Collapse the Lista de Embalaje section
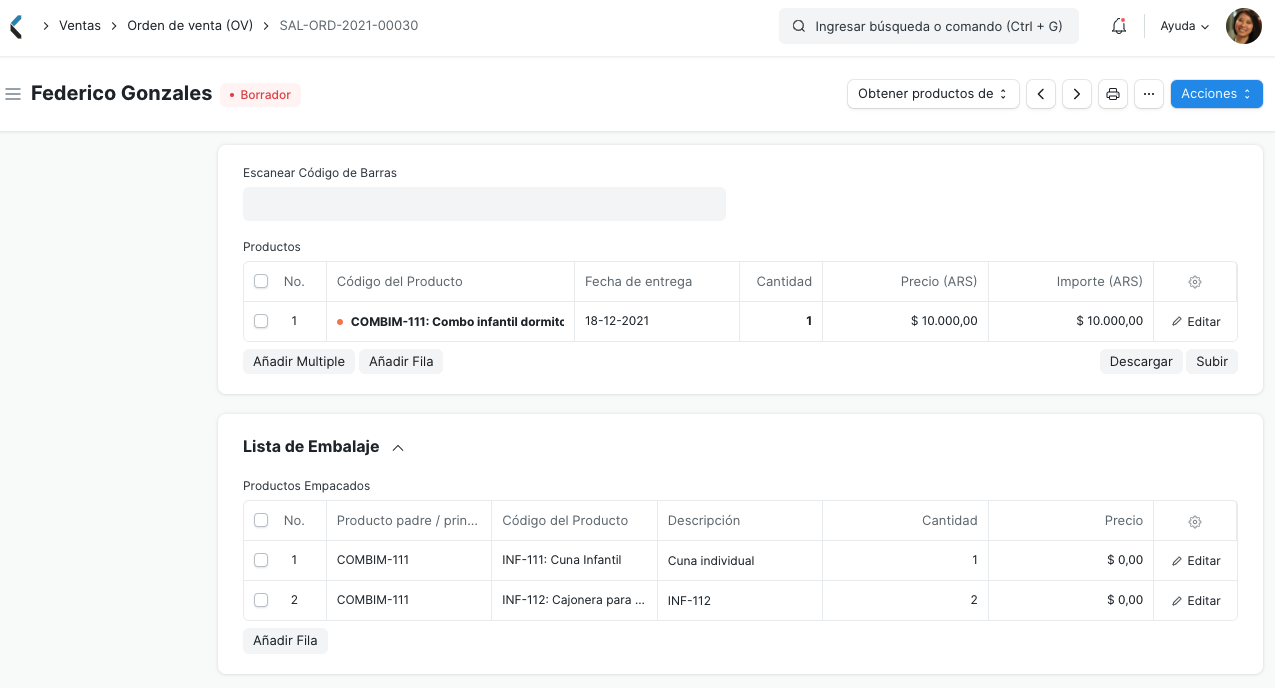The width and height of the screenshot is (1275, 688). tap(398, 448)
